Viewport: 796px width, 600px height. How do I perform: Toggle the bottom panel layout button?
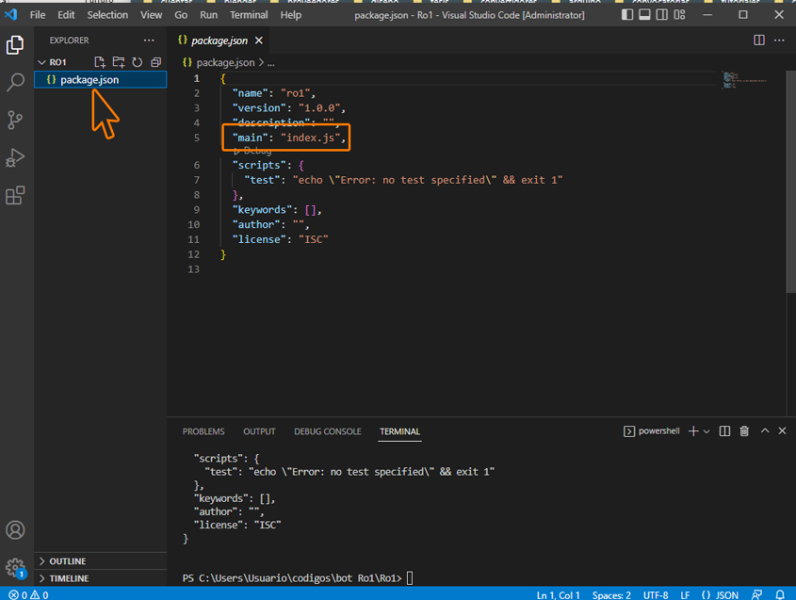point(646,15)
